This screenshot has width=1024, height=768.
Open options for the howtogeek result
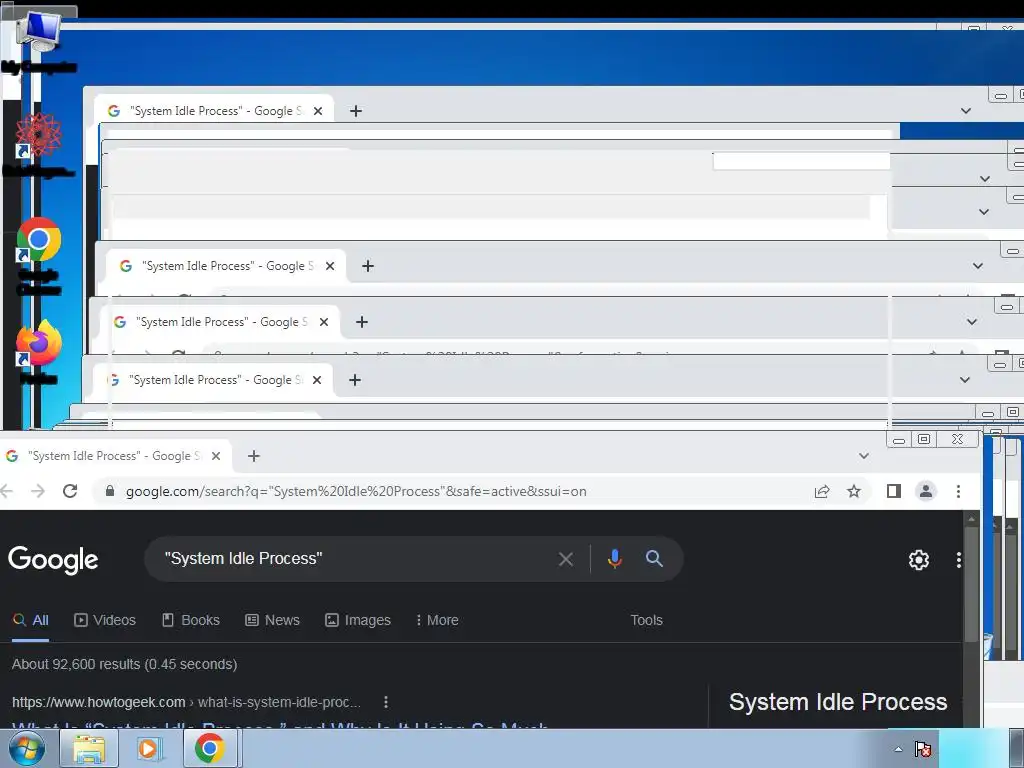386,702
